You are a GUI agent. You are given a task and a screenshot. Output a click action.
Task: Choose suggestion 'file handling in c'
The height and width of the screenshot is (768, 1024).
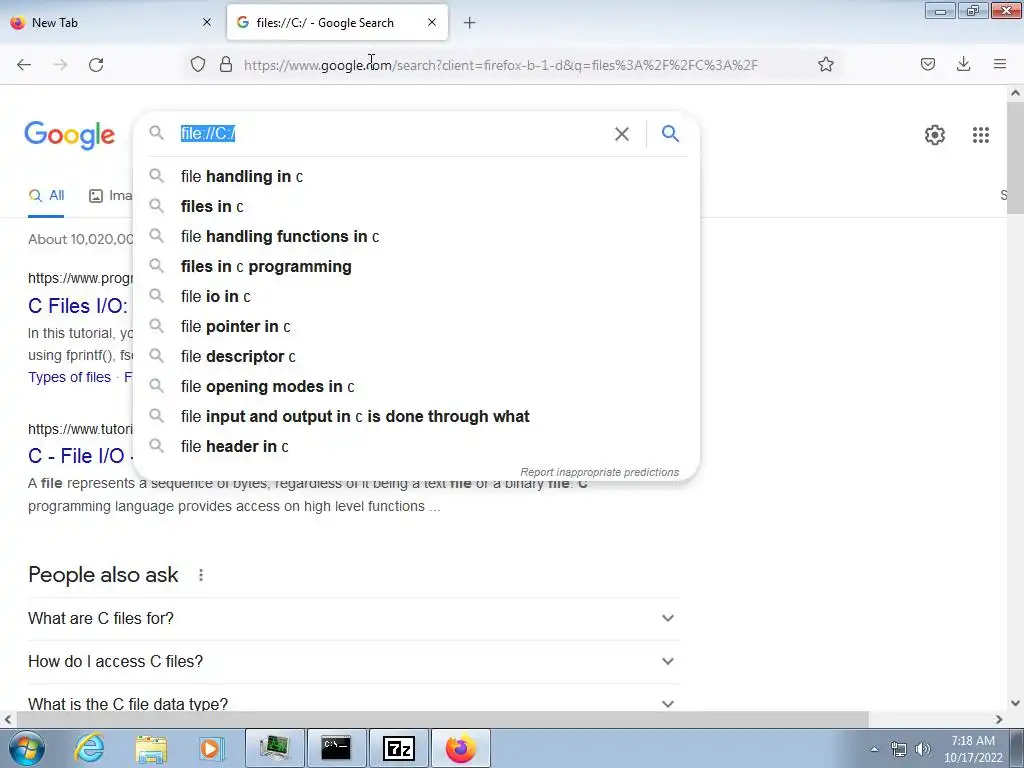tap(416, 176)
